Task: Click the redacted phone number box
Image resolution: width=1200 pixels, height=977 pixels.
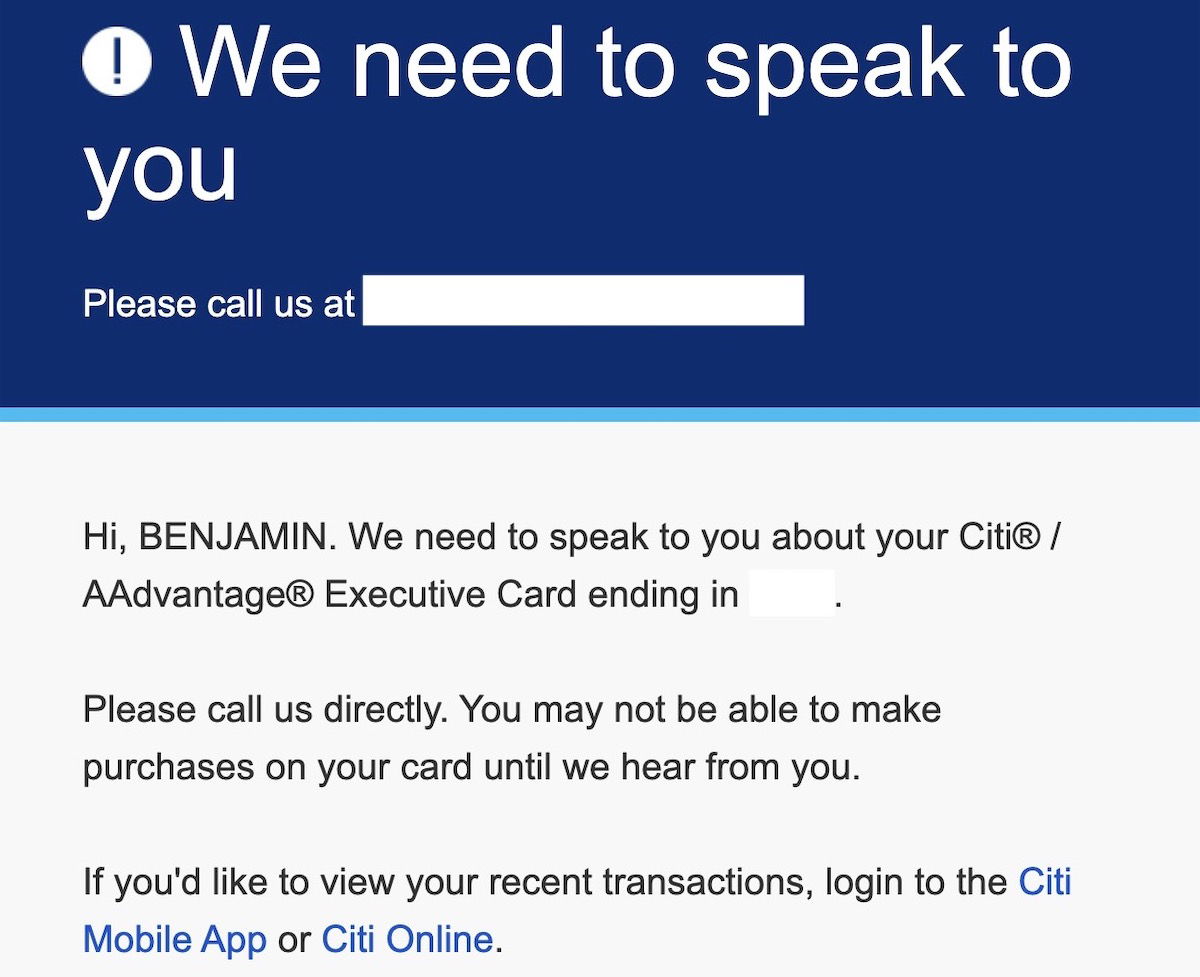Action: click(x=583, y=300)
